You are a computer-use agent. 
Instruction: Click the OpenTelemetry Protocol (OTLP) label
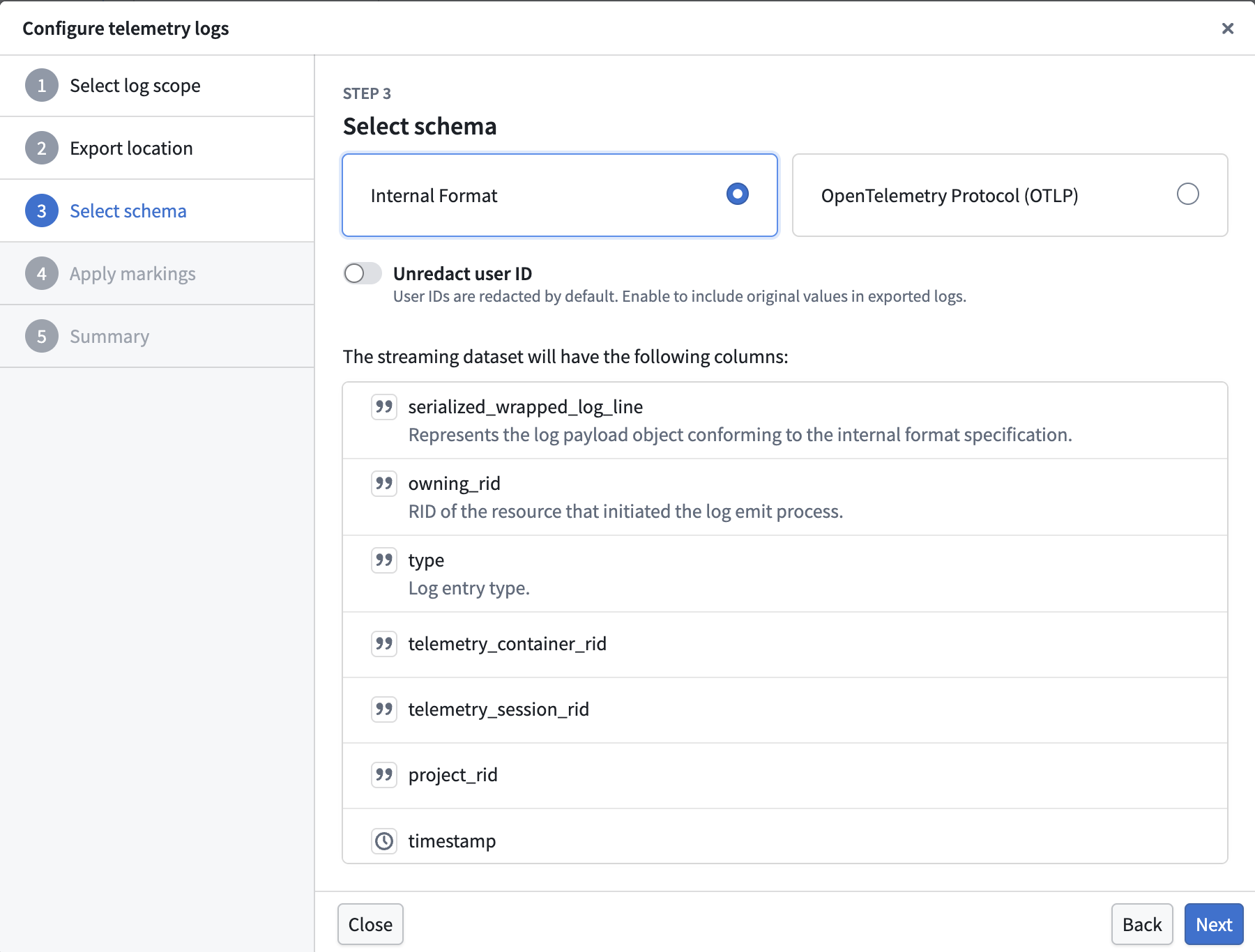(x=950, y=196)
